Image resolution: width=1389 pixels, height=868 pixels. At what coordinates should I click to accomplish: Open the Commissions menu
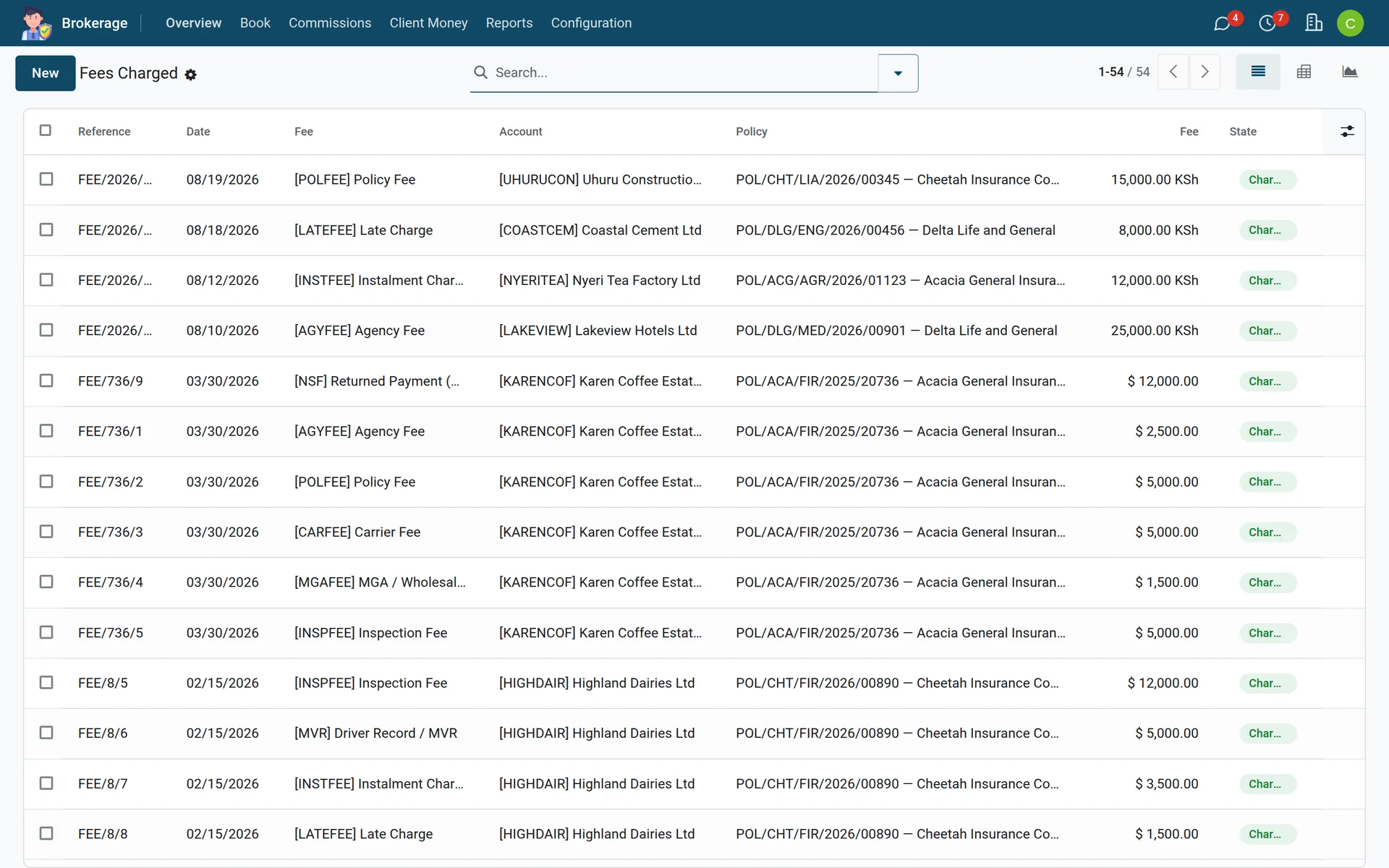(330, 23)
